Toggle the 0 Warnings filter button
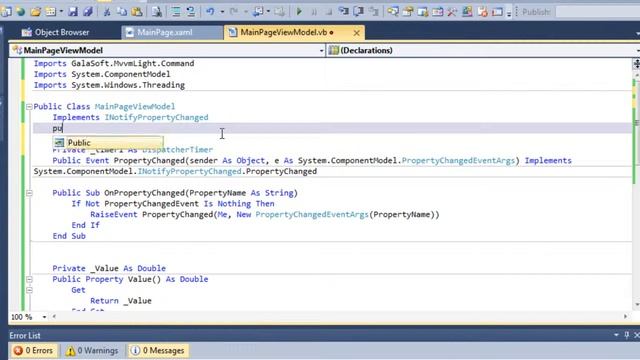 (x=92, y=351)
